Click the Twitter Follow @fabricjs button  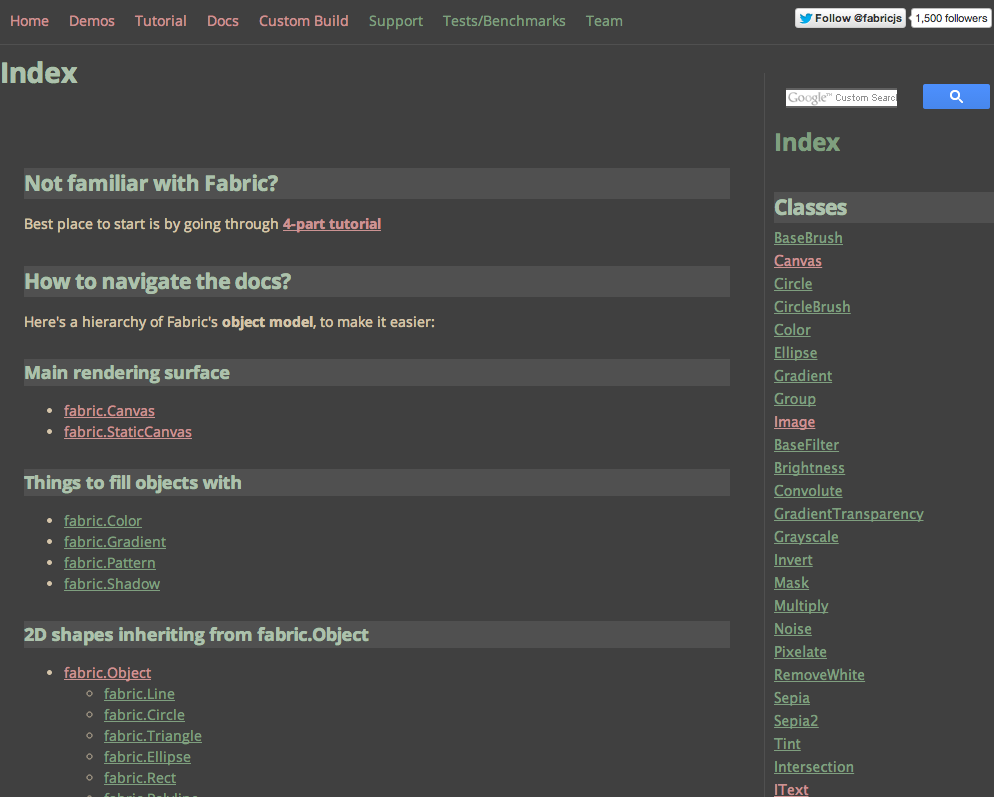[850, 18]
